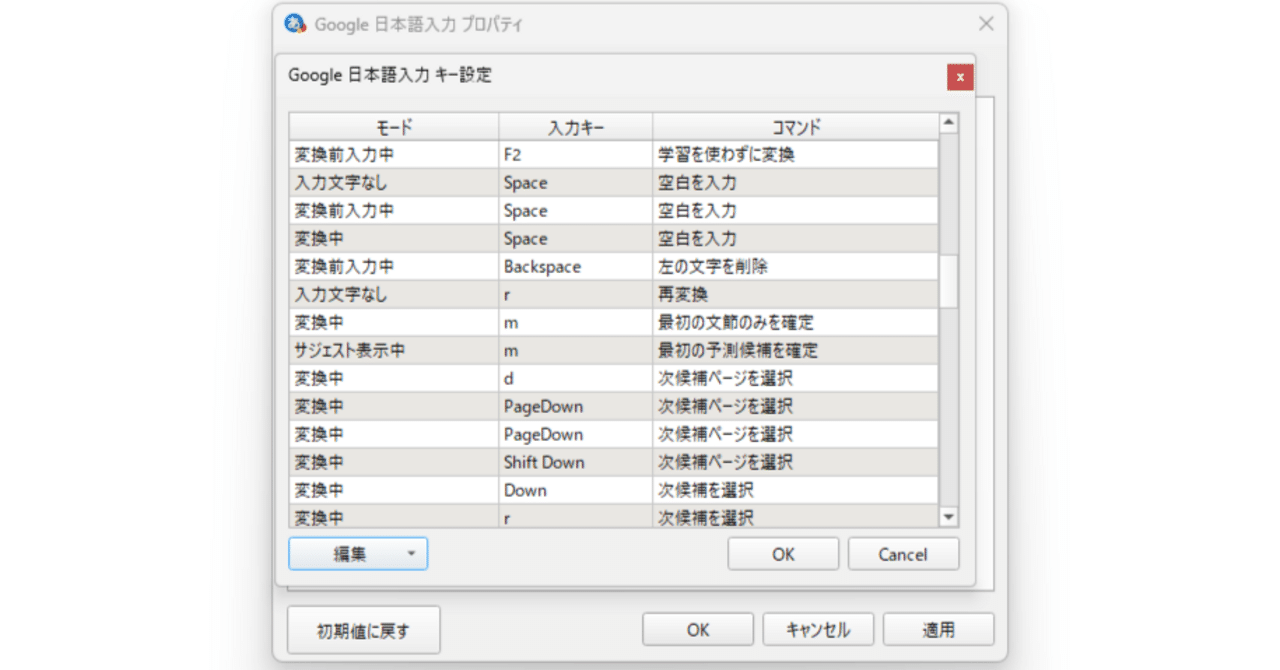Select the F2 key setting row
The height and width of the screenshot is (670, 1280).
coord(500,154)
